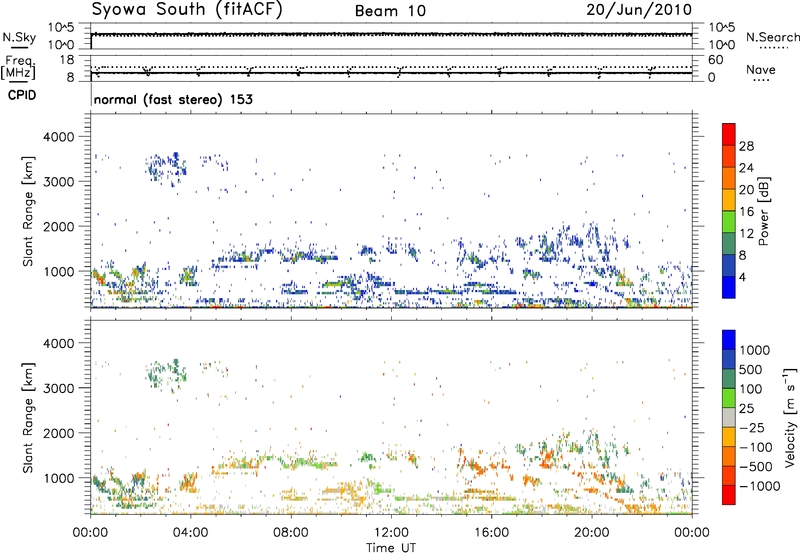The width and height of the screenshot is (800, 554).
Task: Click the "60" Nave axis tick
Action: coord(715,60)
